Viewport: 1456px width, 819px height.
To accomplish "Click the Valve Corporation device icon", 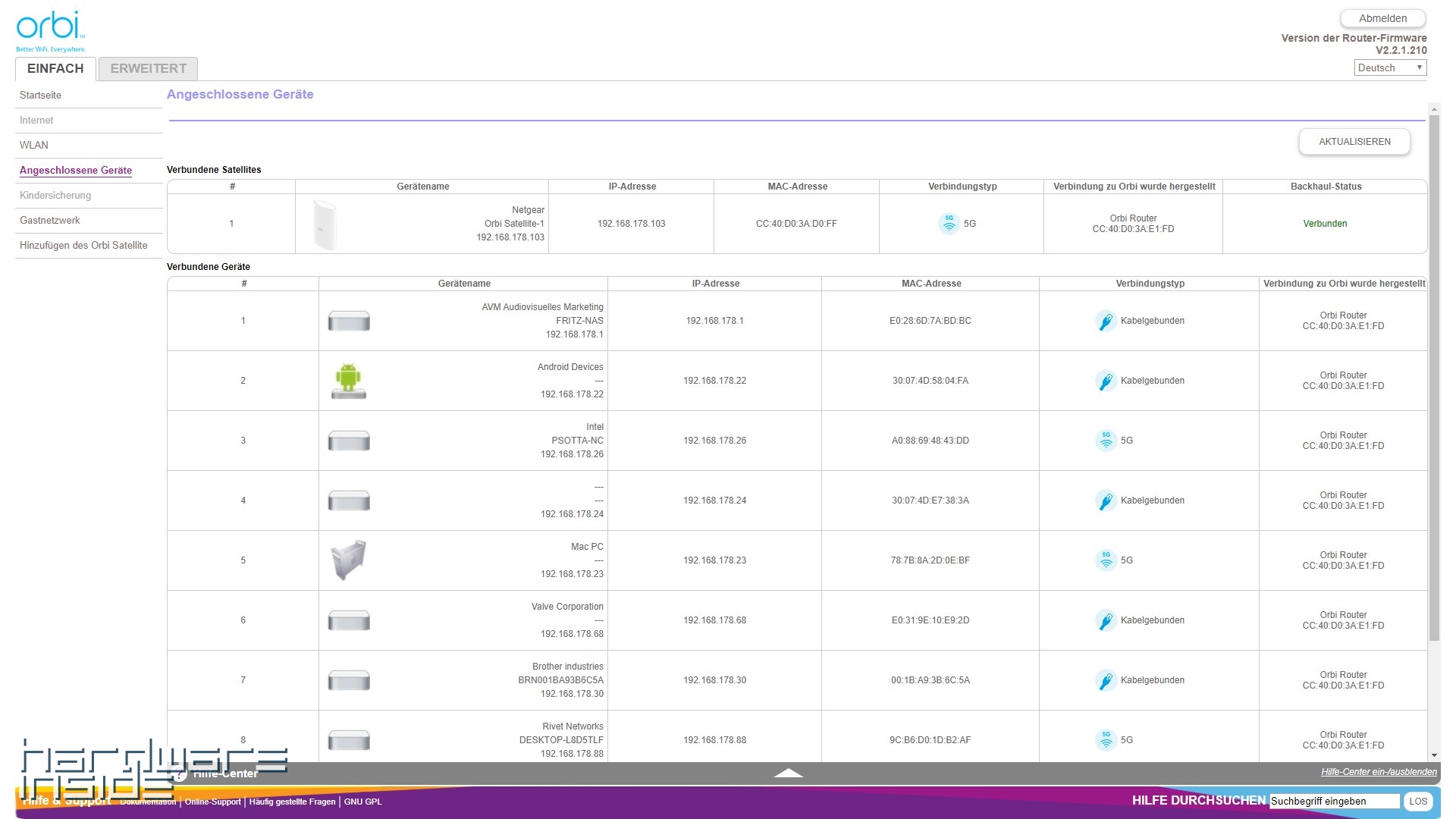I will [x=349, y=620].
